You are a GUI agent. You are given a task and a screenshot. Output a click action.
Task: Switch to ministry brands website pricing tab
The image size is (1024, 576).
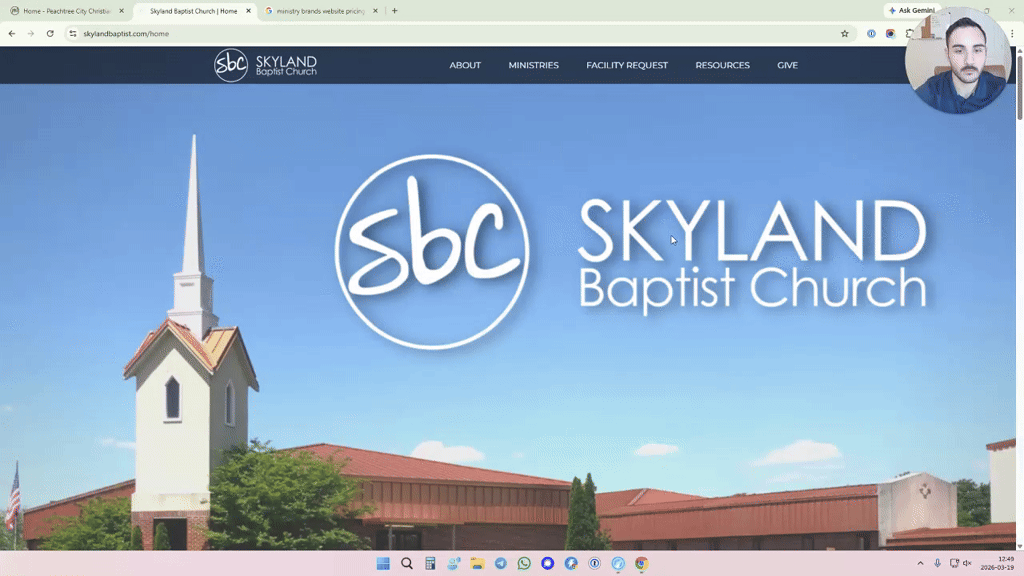pyautogui.click(x=320, y=10)
